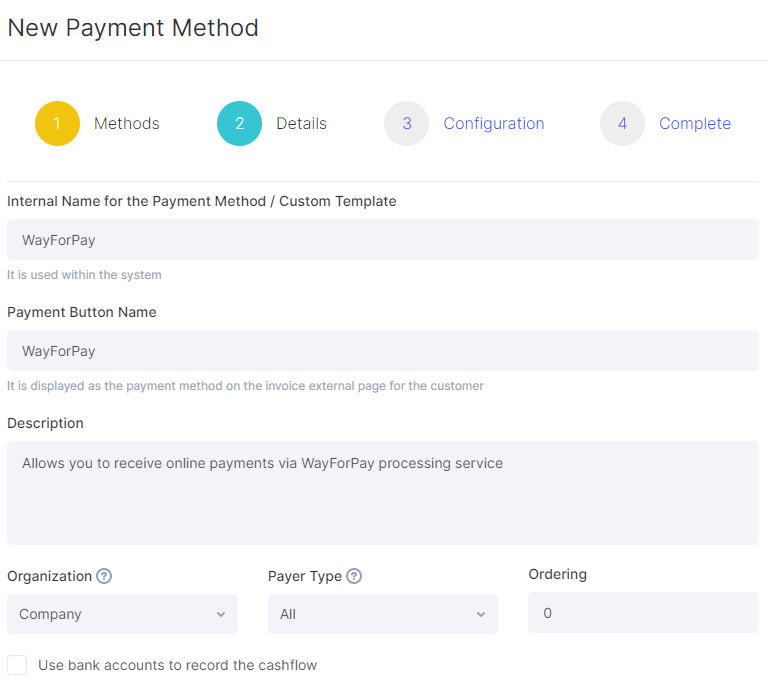767x687 pixels.
Task: Focus the Description text area
Action: point(383,493)
